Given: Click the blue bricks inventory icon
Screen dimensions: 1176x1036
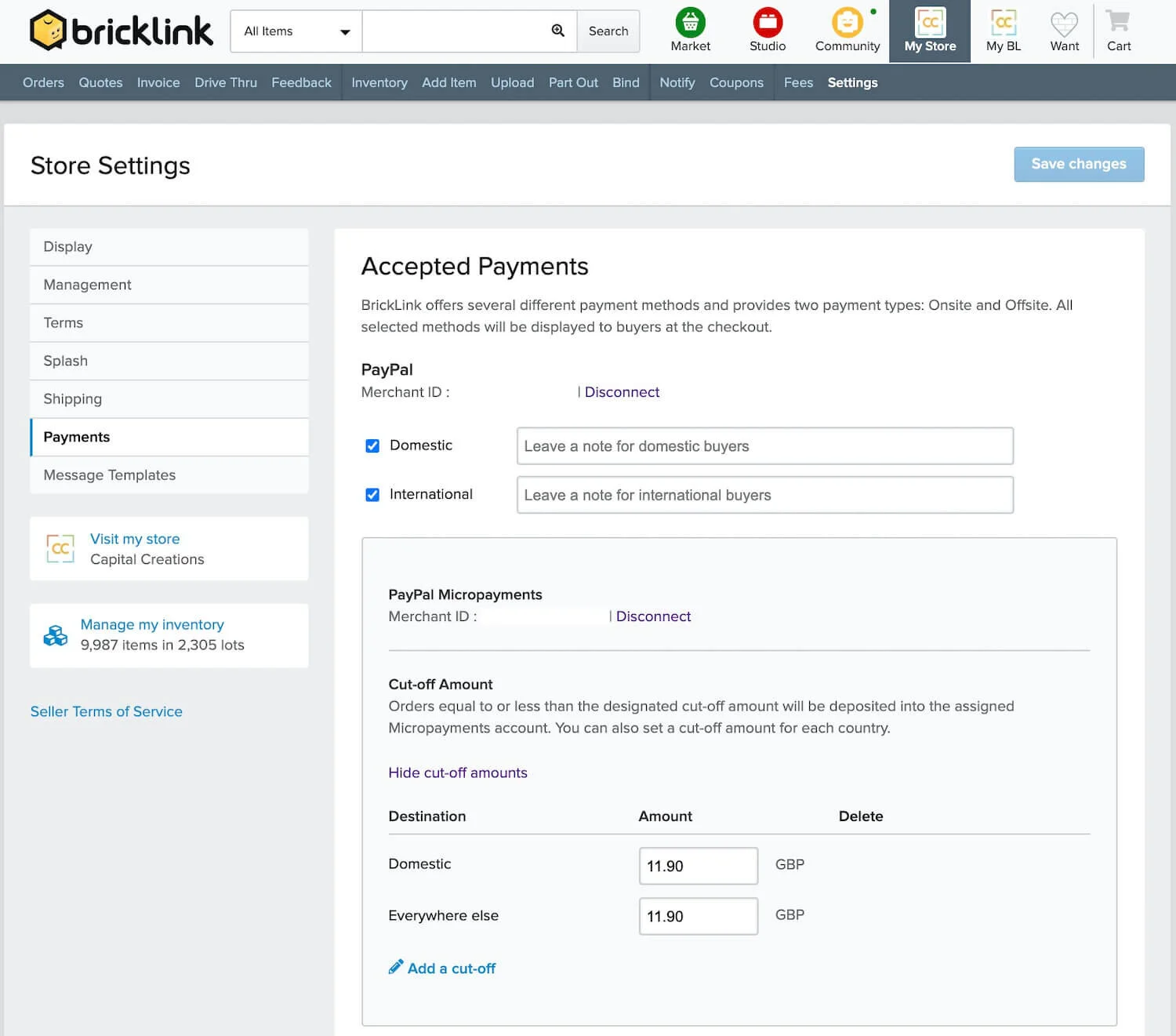Looking at the screenshot, I should click(x=55, y=635).
